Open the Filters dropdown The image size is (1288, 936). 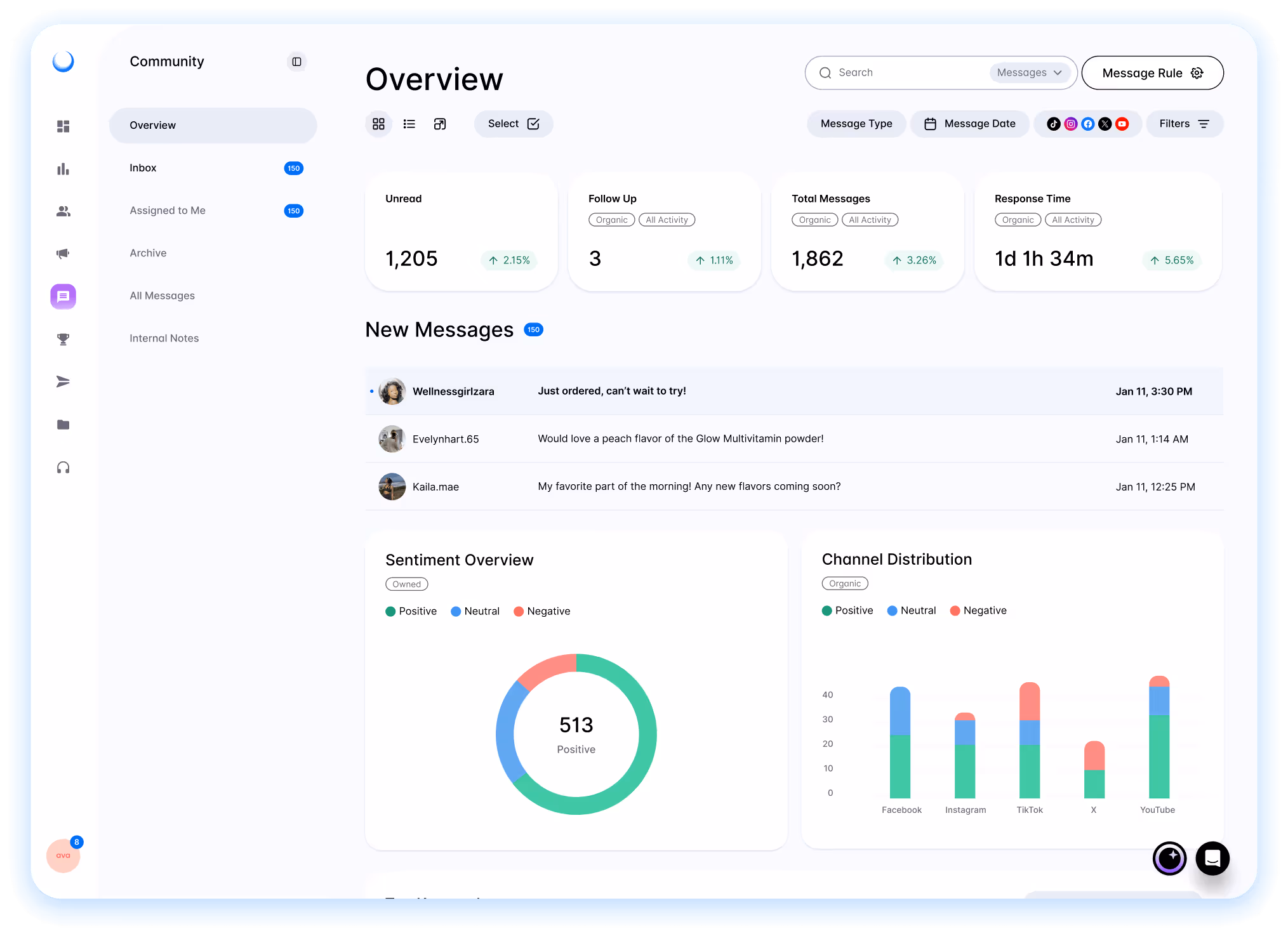click(x=1184, y=124)
